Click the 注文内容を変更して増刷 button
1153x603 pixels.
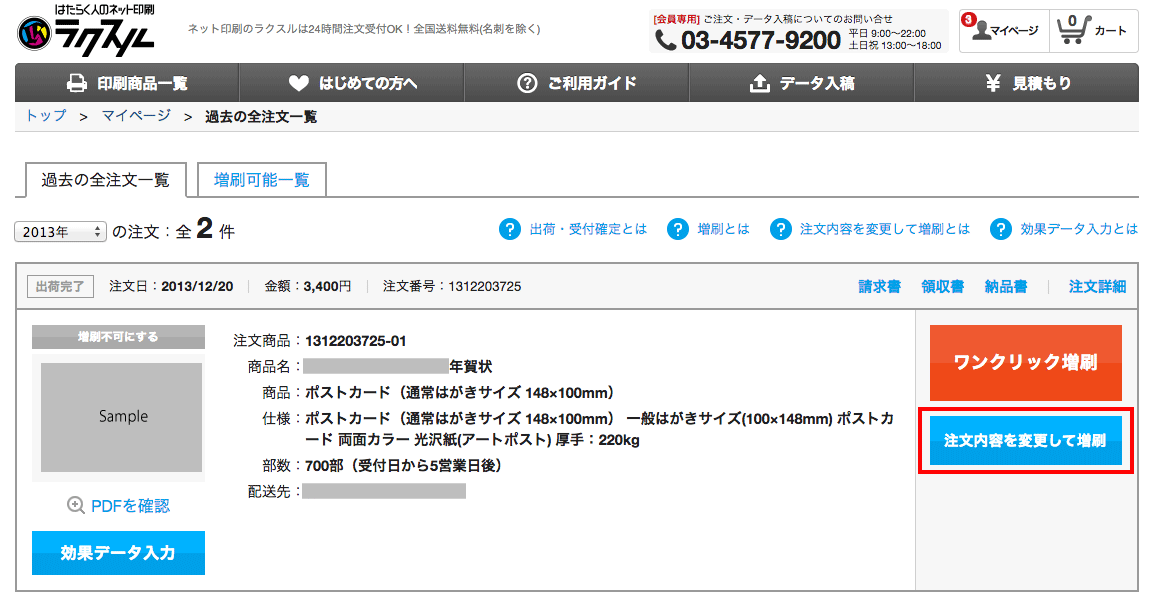point(1025,441)
